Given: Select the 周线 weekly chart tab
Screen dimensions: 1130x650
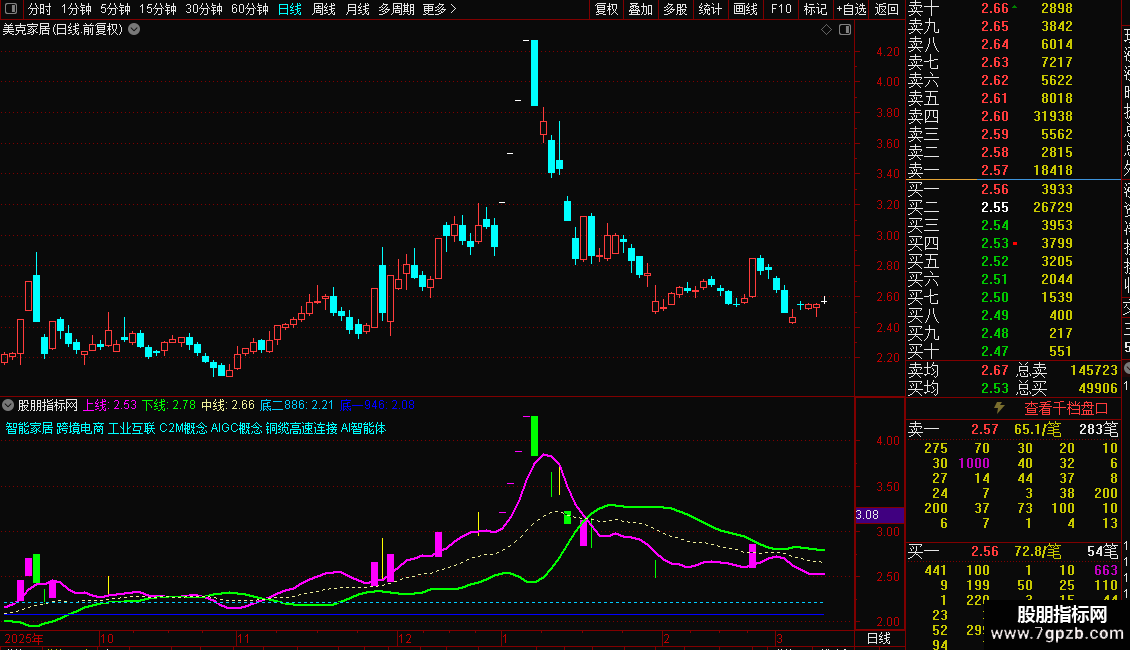Looking at the screenshot, I should tap(324, 9).
